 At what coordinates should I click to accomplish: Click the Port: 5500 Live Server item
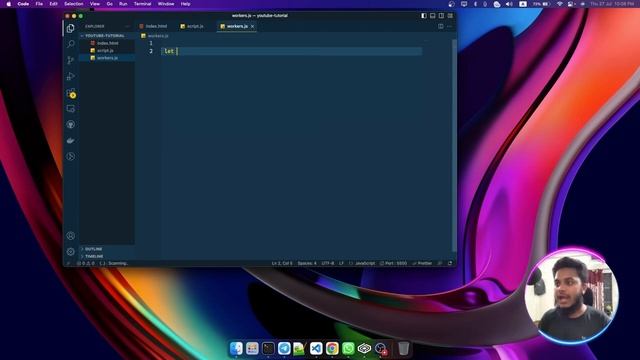[x=393, y=263]
